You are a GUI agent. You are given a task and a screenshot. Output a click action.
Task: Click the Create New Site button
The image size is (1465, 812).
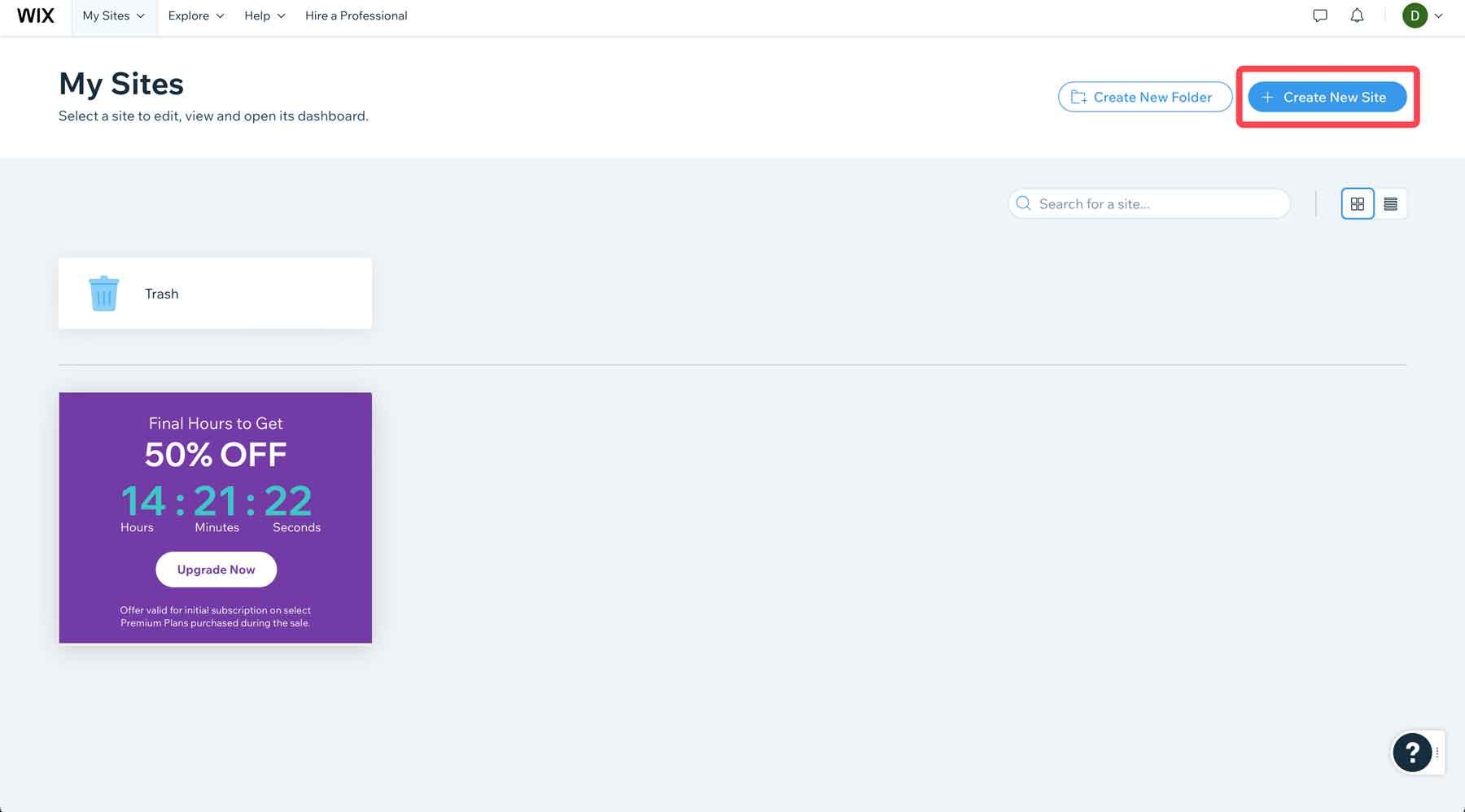point(1327,96)
